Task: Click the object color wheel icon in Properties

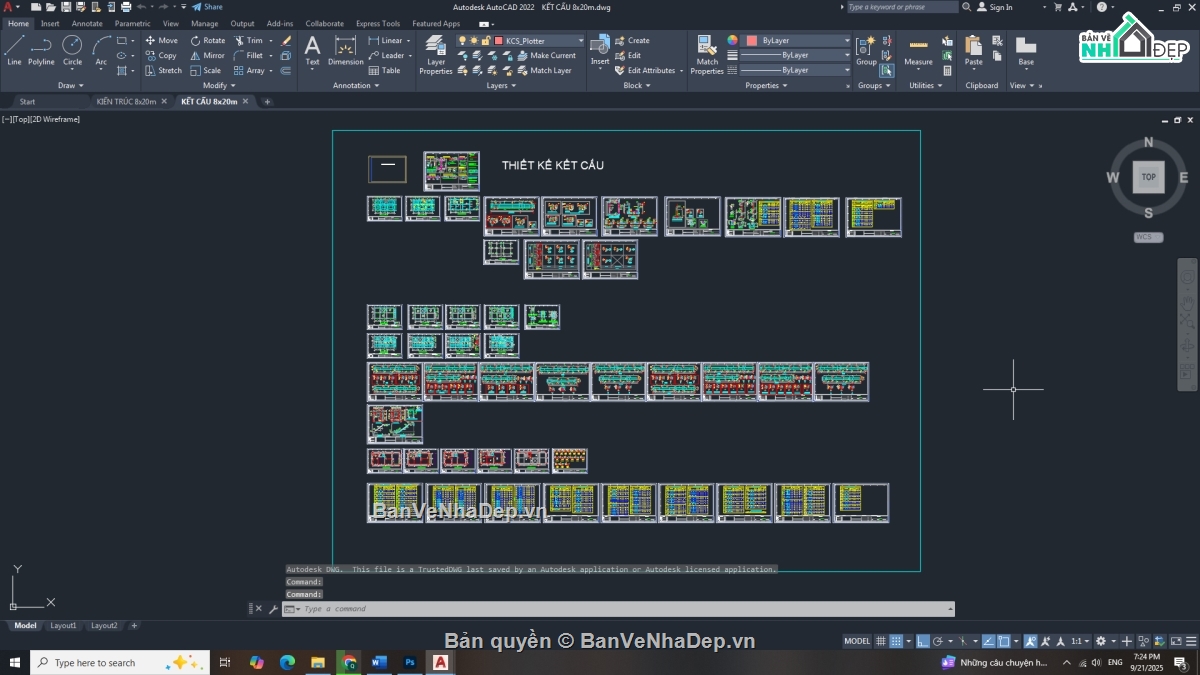Action: coord(732,41)
